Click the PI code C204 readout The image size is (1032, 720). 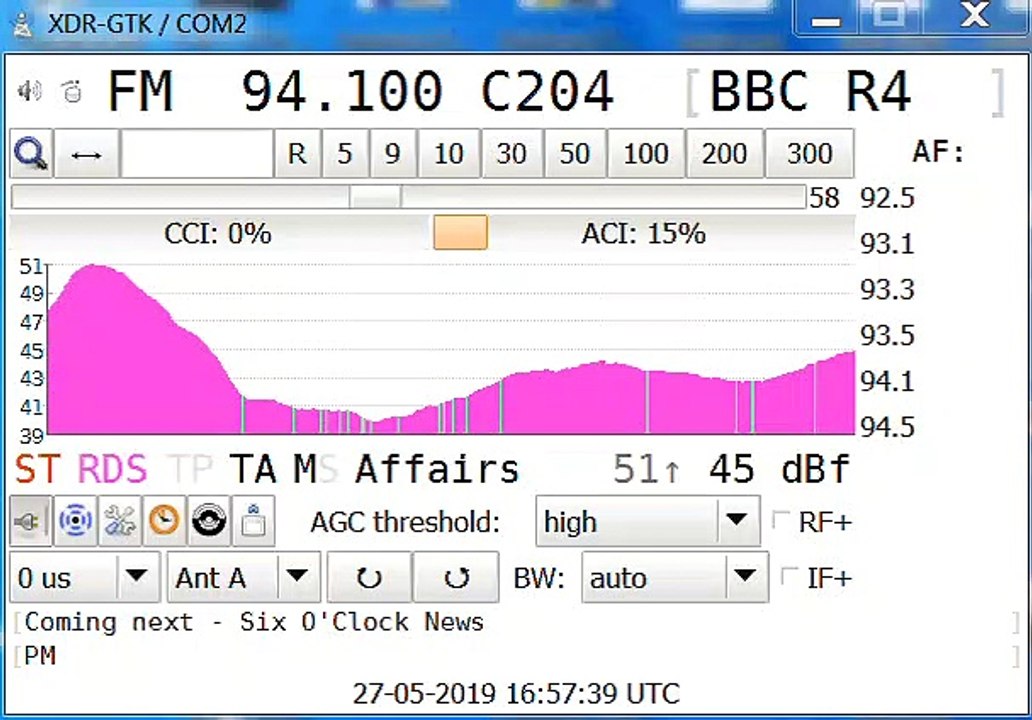[x=548, y=91]
